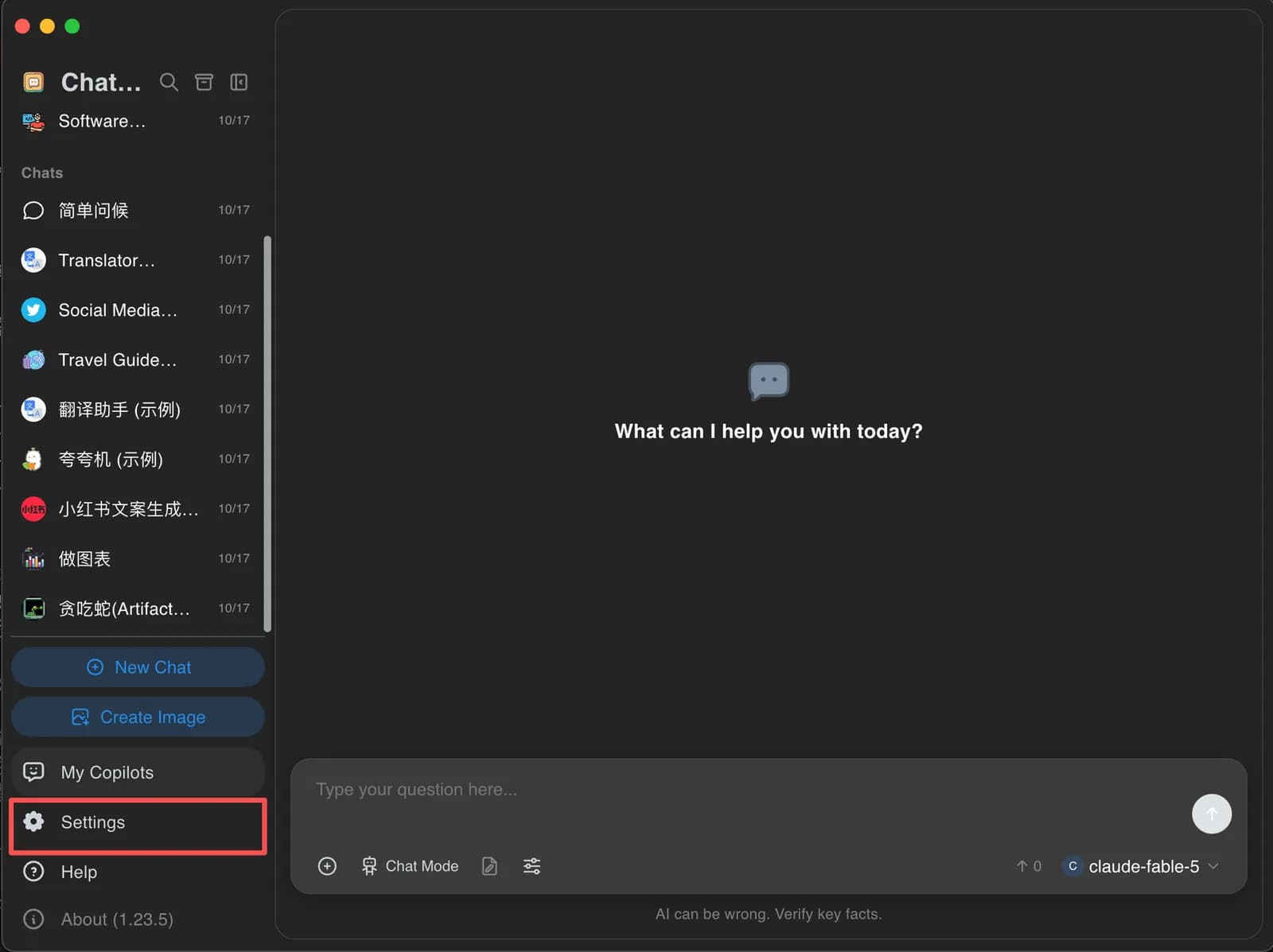Screen dimensions: 1273x952
Task: Click the Travel Guide globe icon
Action: 33,360
